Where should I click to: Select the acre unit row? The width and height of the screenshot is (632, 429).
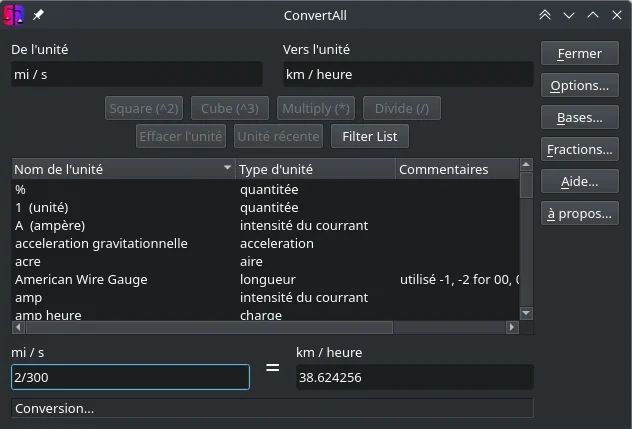(x=28, y=261)
